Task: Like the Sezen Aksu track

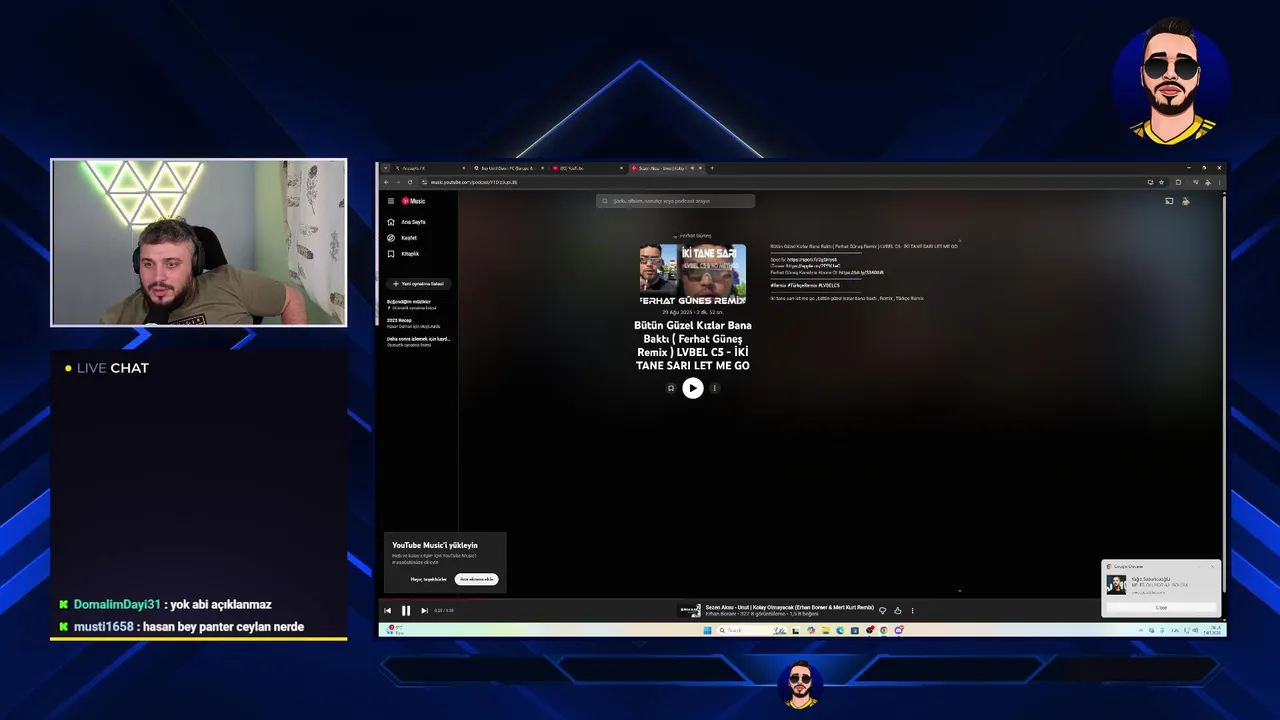Action: 898,610
